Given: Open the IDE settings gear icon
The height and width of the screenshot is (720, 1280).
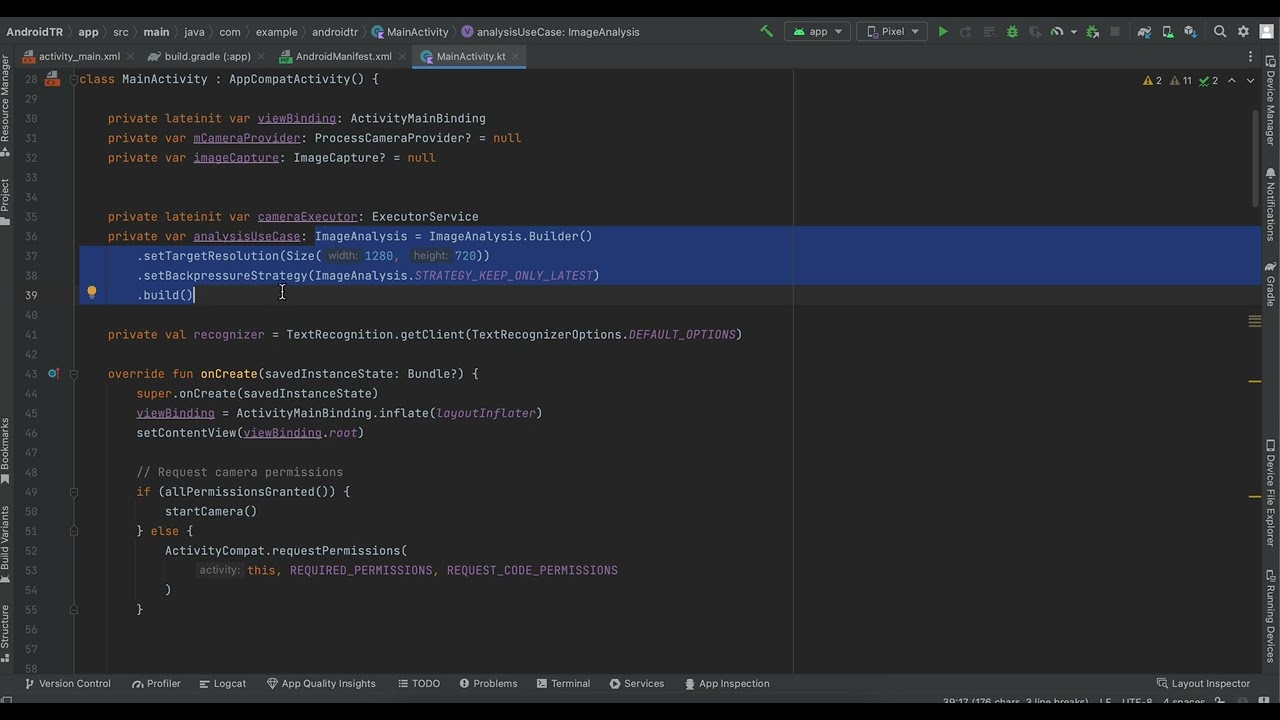Looking at the screenshot, I should [x=1244, y=31].
